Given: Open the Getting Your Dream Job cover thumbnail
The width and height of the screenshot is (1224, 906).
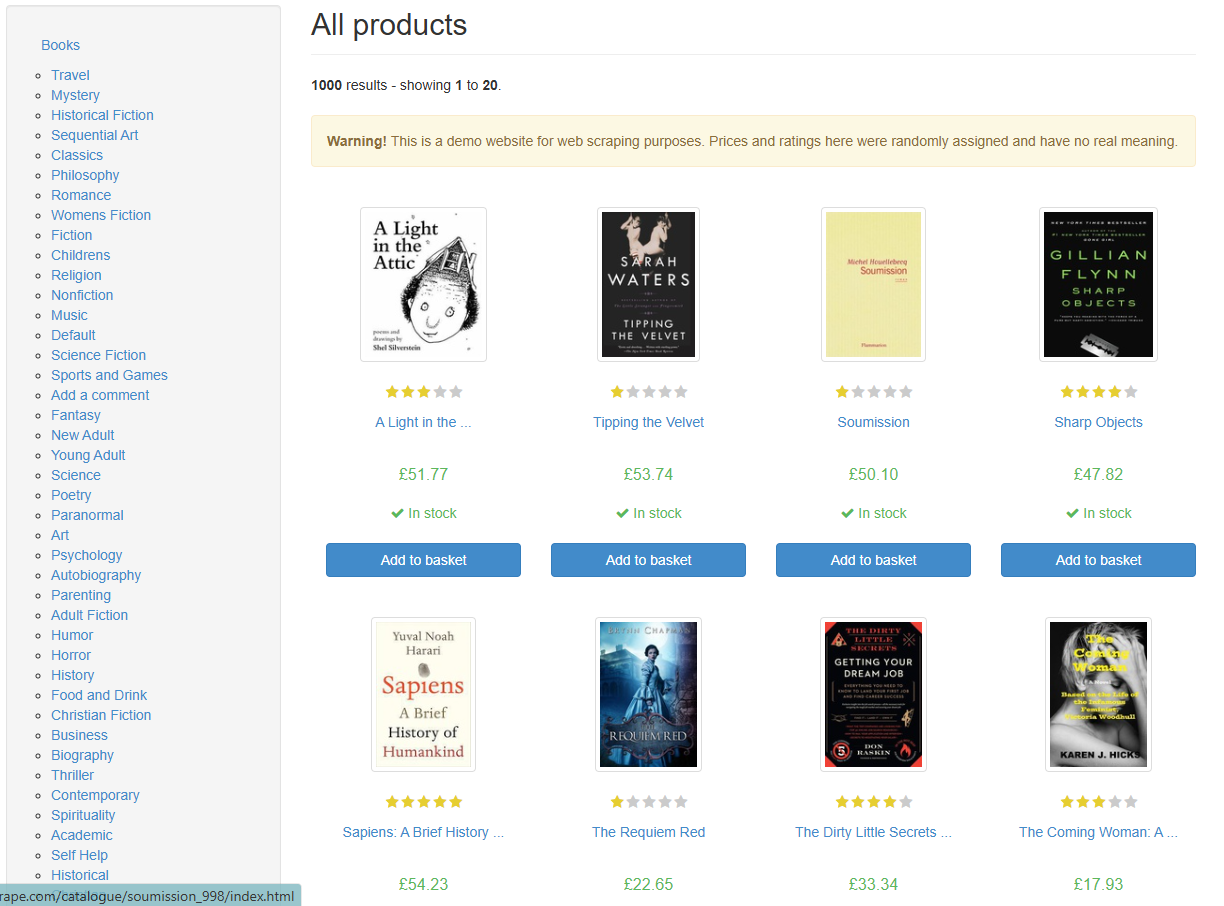Looking at the screenshot, I should [x=873, y=694].
